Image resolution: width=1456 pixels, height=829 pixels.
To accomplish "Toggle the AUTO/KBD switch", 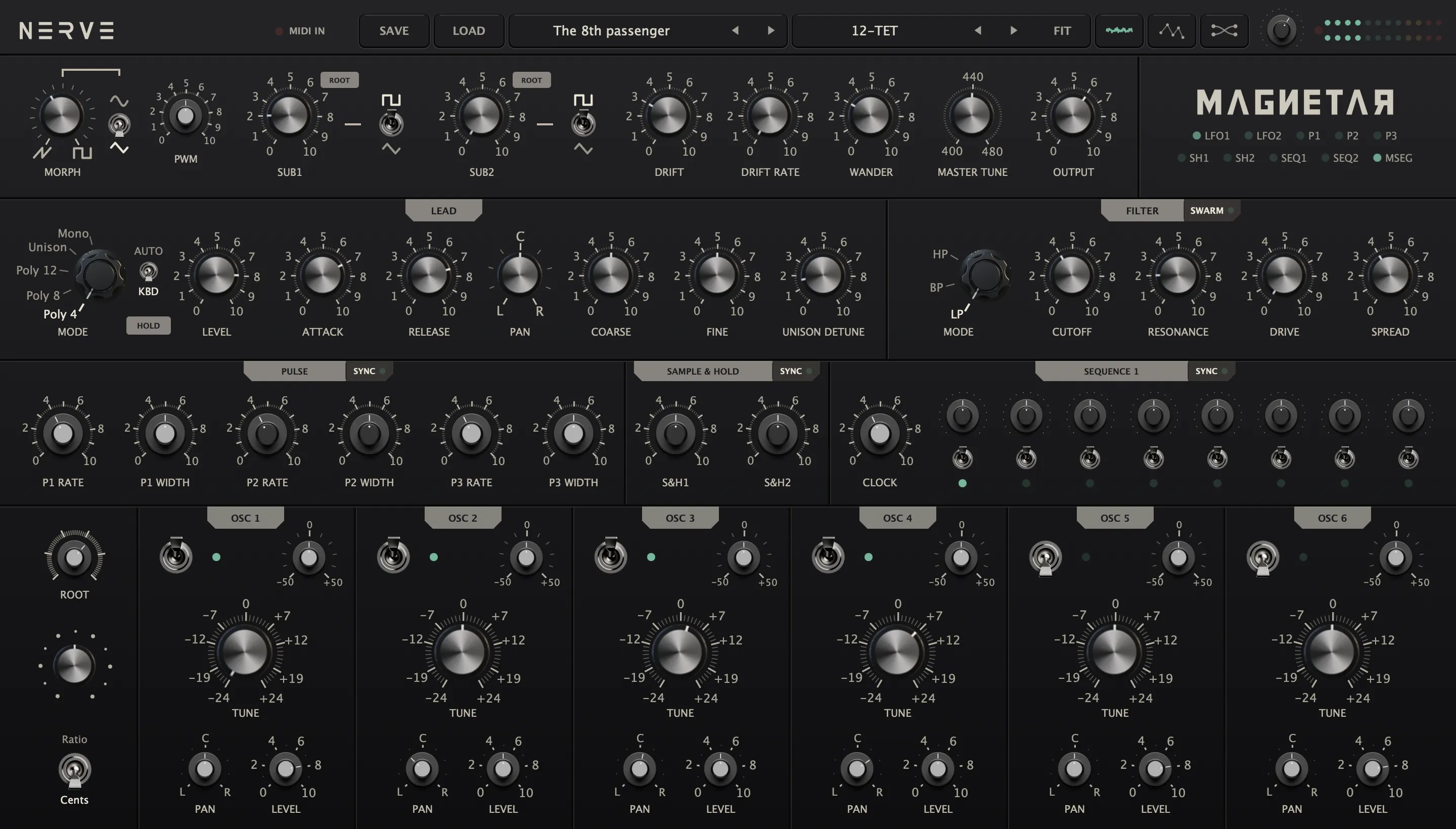I will tap(149, 271).
